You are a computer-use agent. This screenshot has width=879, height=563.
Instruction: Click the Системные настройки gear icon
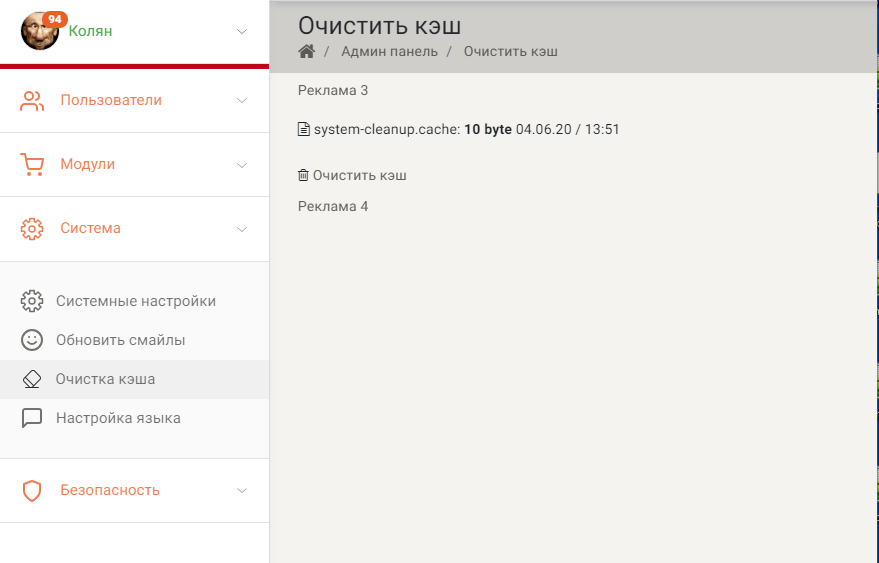pos(32,301)
